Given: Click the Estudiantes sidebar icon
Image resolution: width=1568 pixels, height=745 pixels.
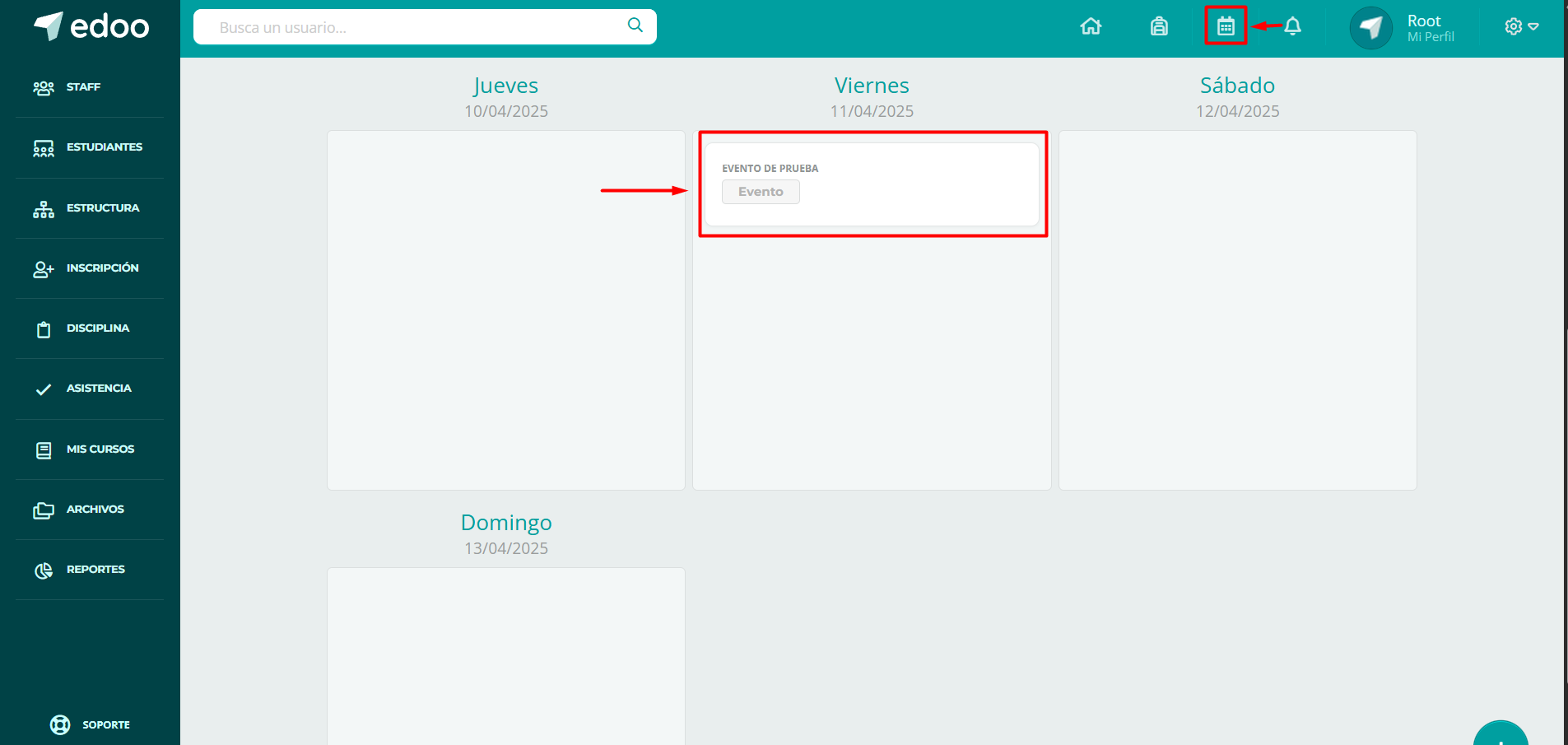Looking at the screenshot, I should [44, 148].
